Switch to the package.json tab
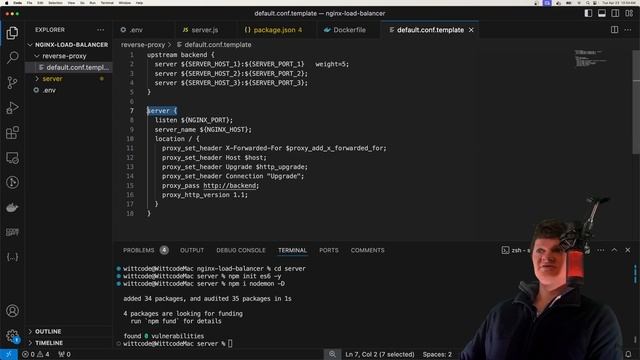The height and width of the screenshot is (360, 640). tap(273, 30)
